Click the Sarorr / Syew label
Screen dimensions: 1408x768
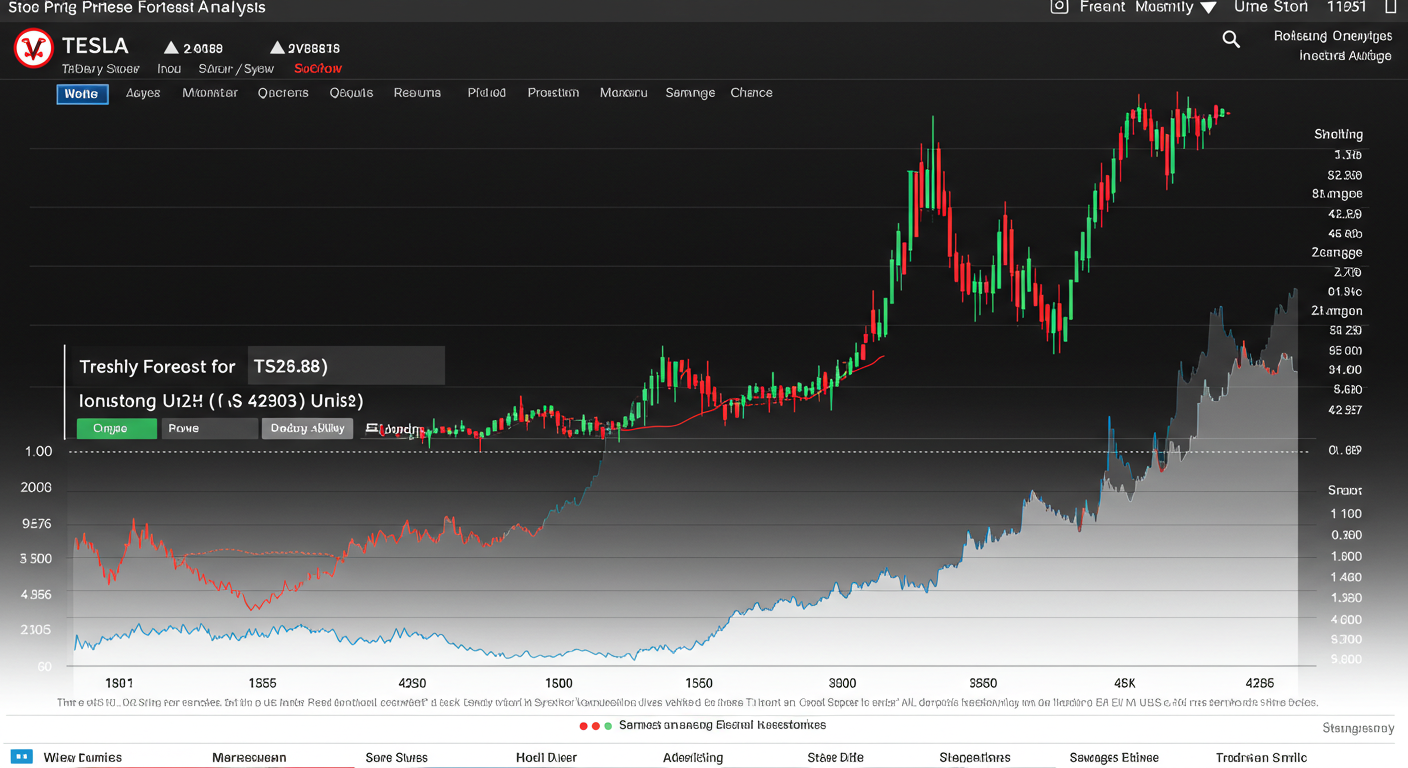[x=236, y=69]
